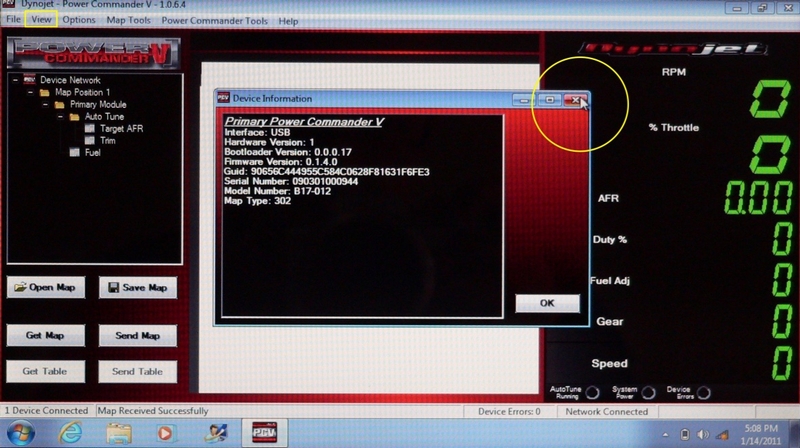Collapse the Auto Tune folder node
The height and width of the screenshot is (448, 800).
pos(59,117)
